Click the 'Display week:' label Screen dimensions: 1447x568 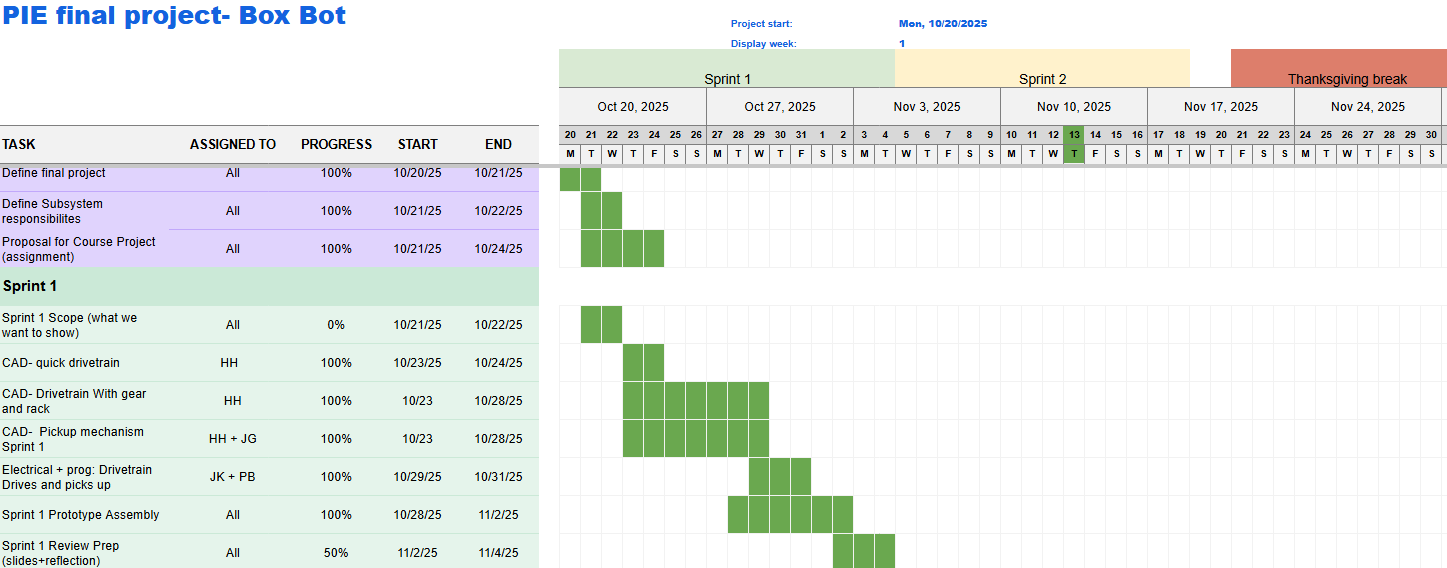coord(763,44)
